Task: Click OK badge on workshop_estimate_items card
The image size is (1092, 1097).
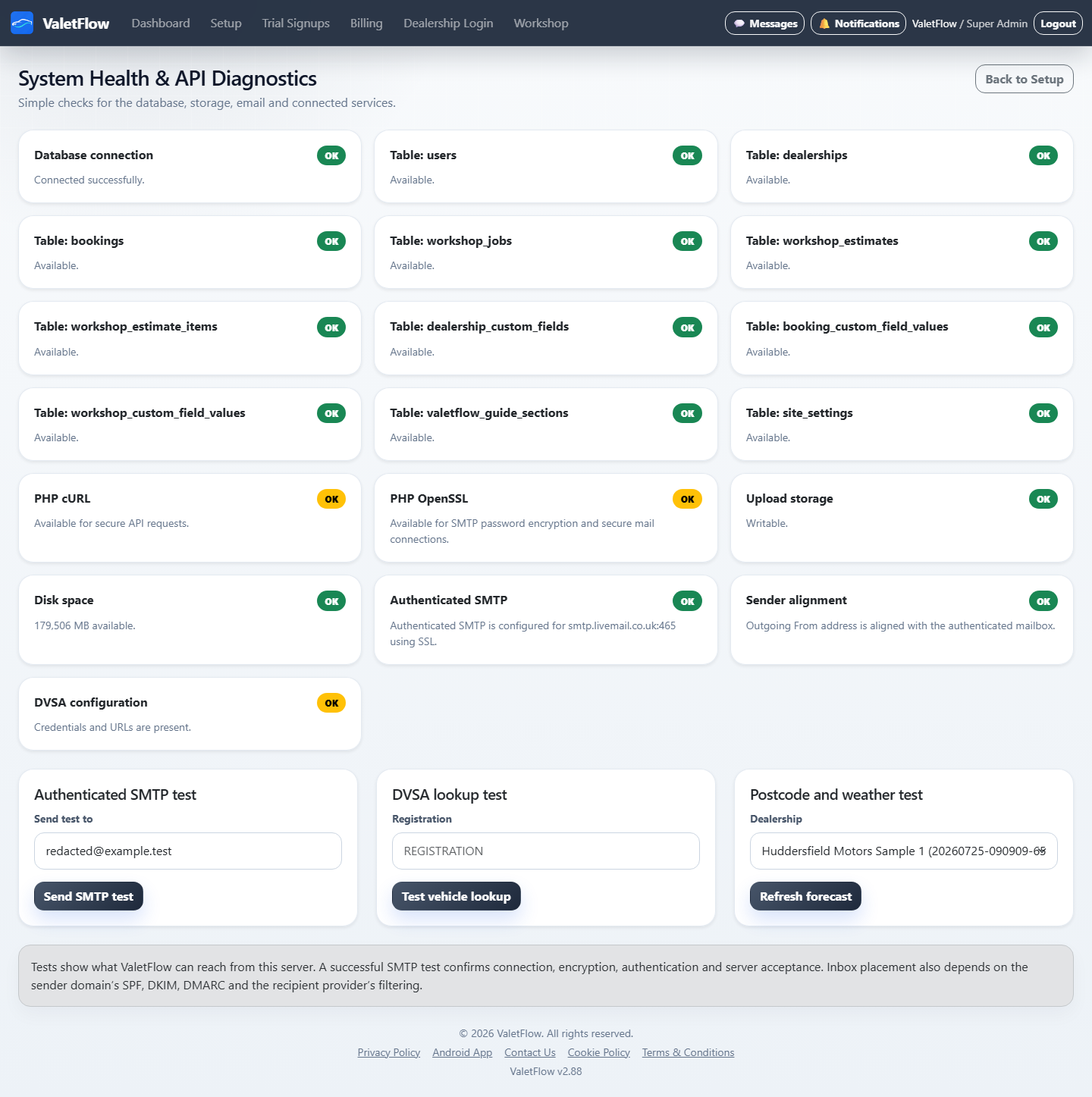Action: coord(331,328)
